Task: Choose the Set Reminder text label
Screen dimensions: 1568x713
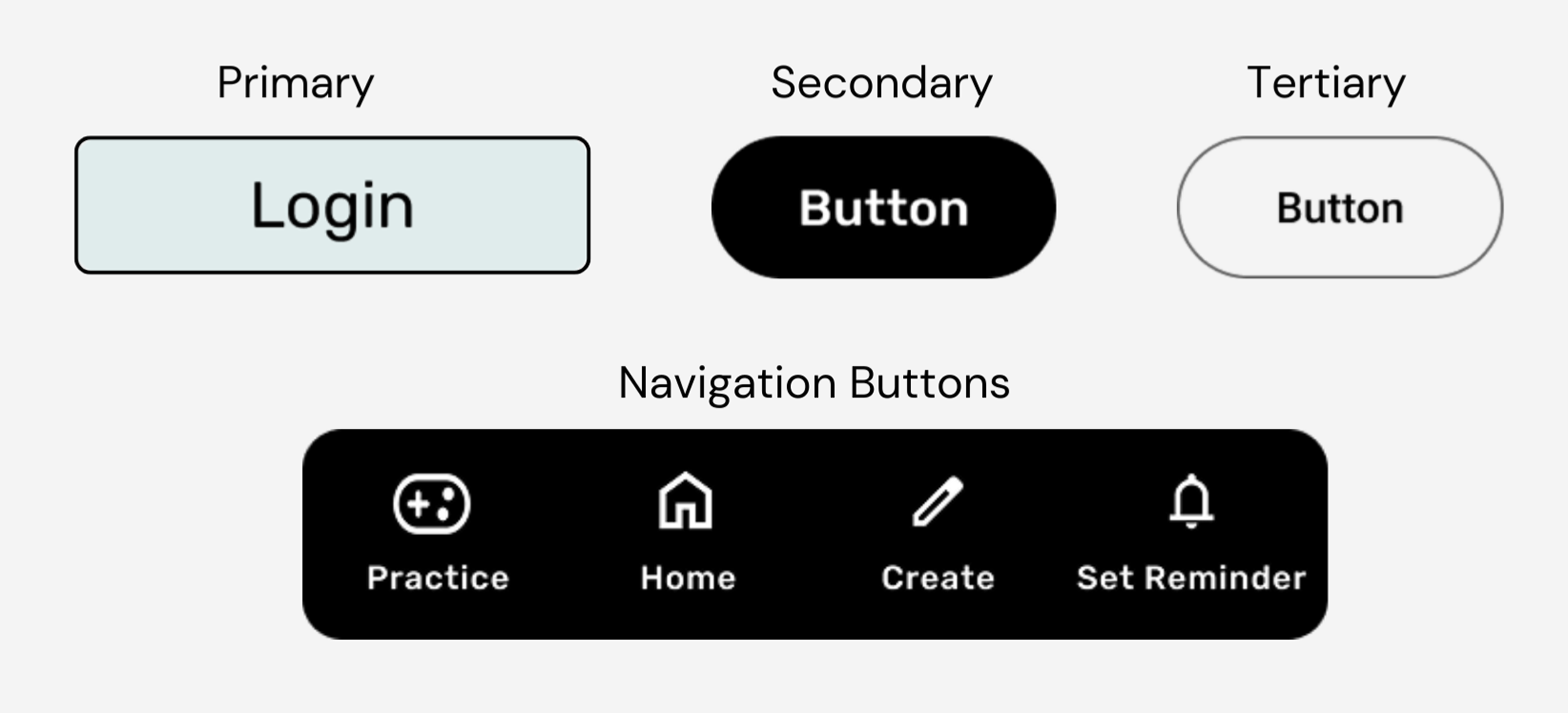Action: (1191, 577)
